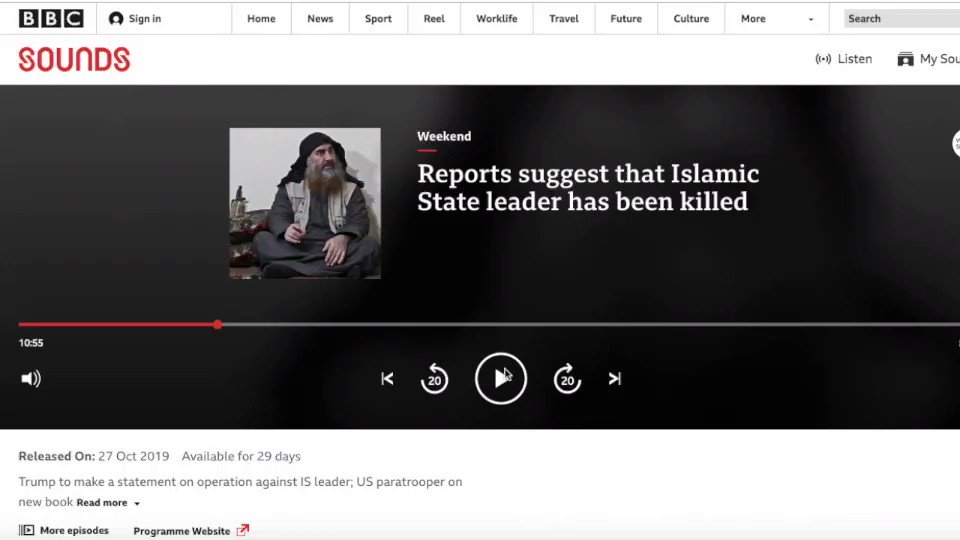Viewport: 960px width, 540px height.
Task: Click the Released On 27 Oct 2019 text
Action: tap(94, 456)
